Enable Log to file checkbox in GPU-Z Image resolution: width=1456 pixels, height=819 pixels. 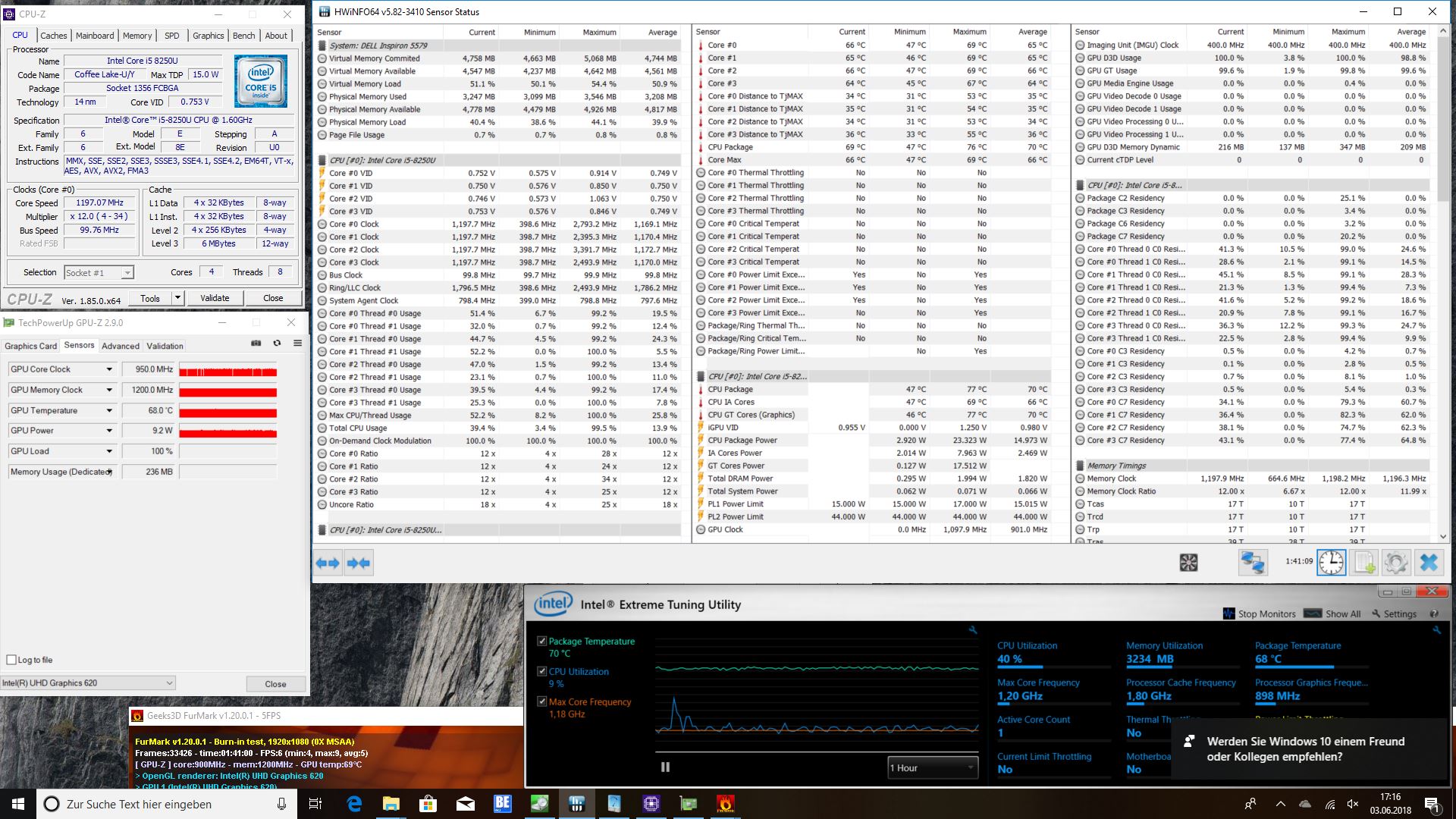pos(11,659)
